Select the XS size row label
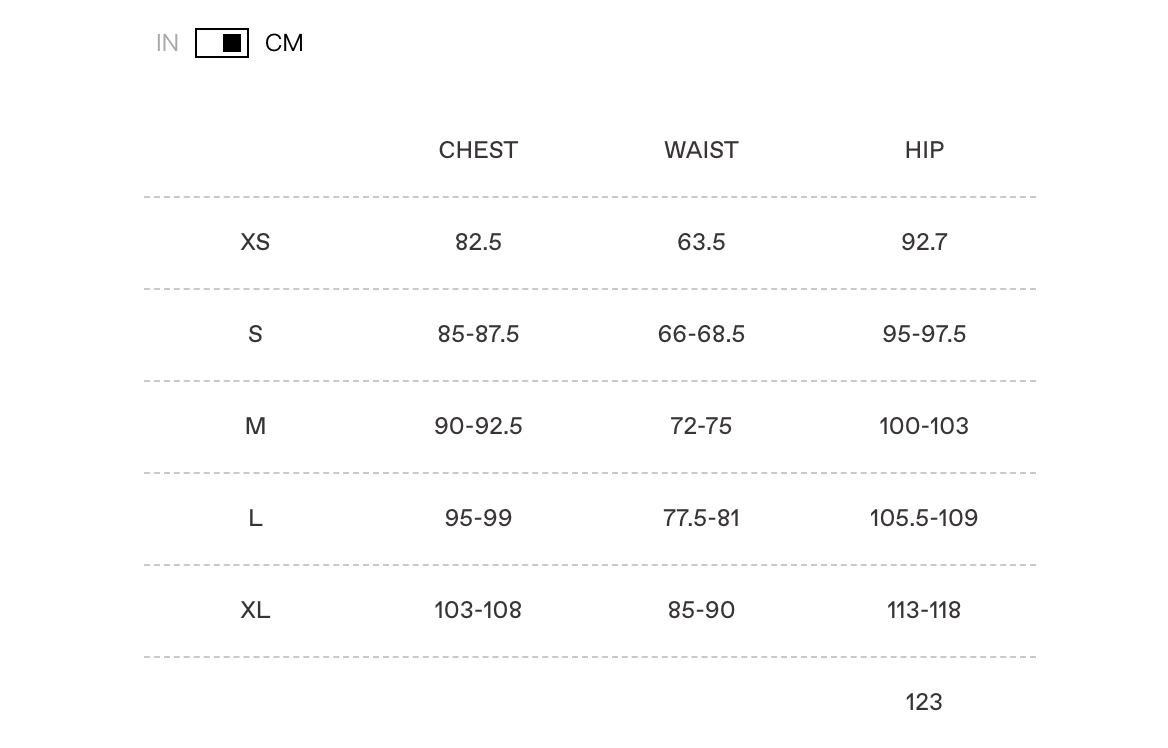 click(255, 242)
